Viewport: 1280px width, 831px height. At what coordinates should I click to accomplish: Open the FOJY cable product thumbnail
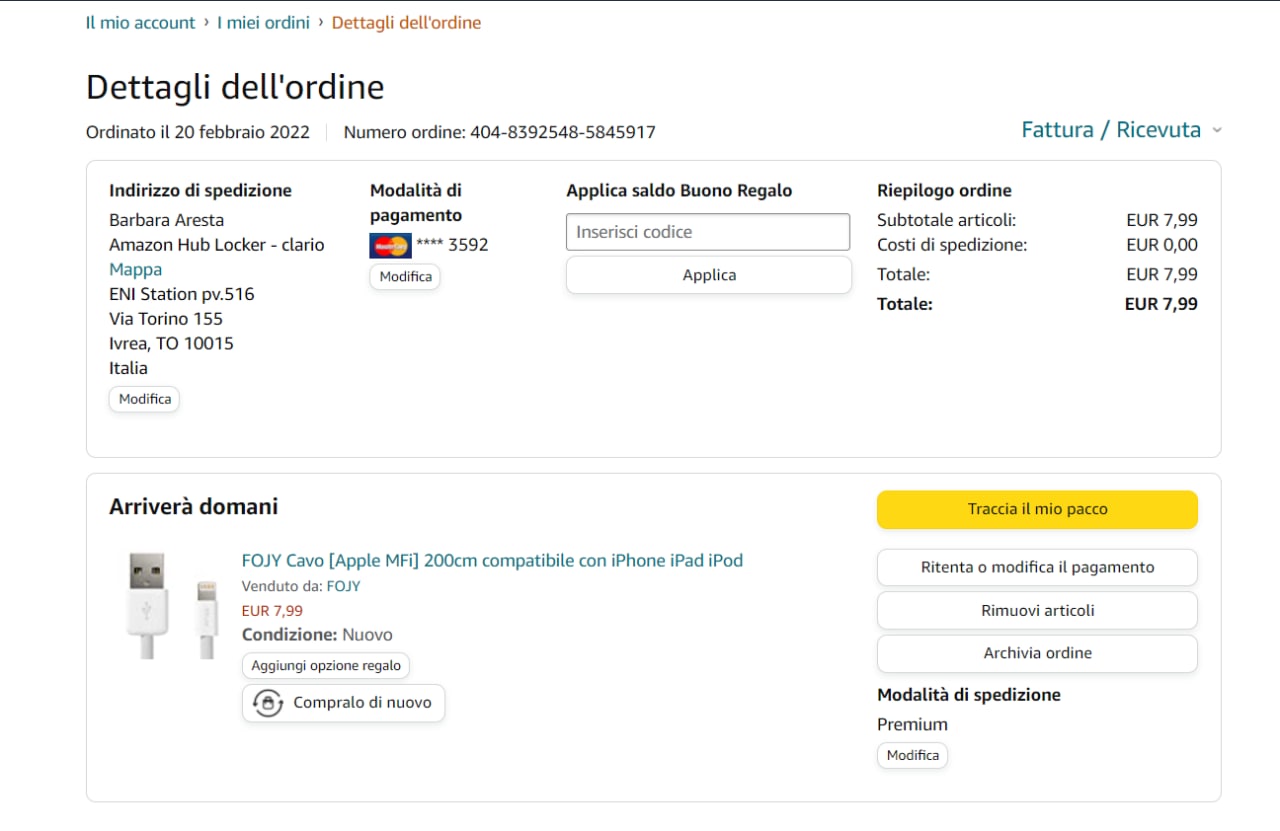[172, 605]
